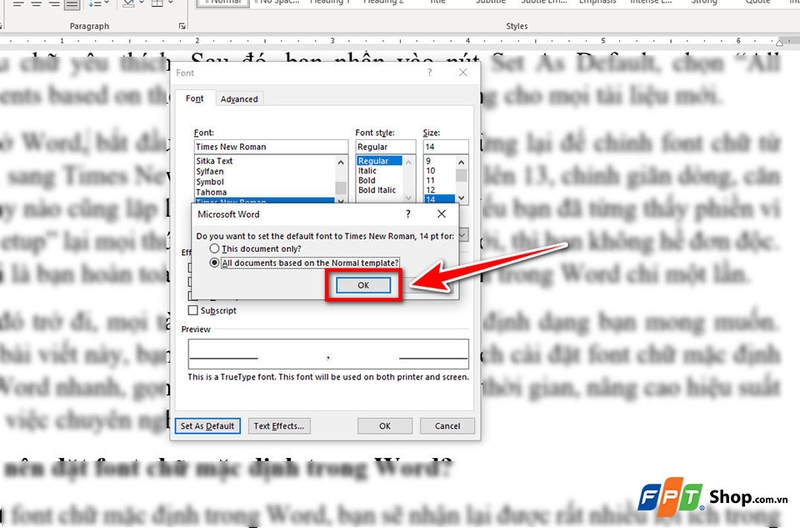800x528 pixels.
Task: Click the Align Right icon in the ribbon
Action: pos(55,4)
